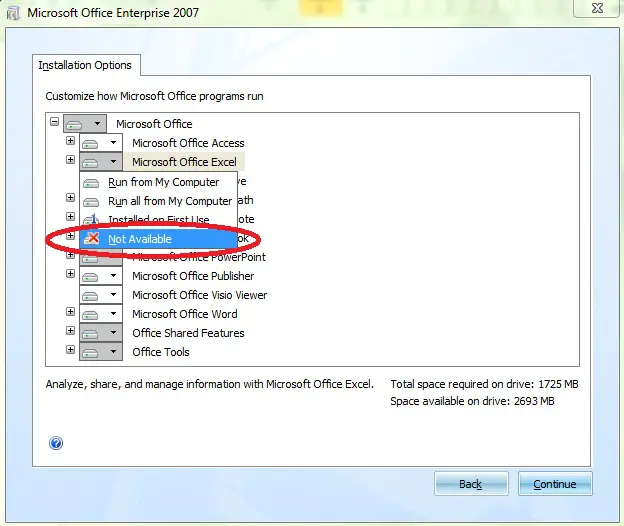
Task: Expand the Office Tools node
Action: click(70, 350)
